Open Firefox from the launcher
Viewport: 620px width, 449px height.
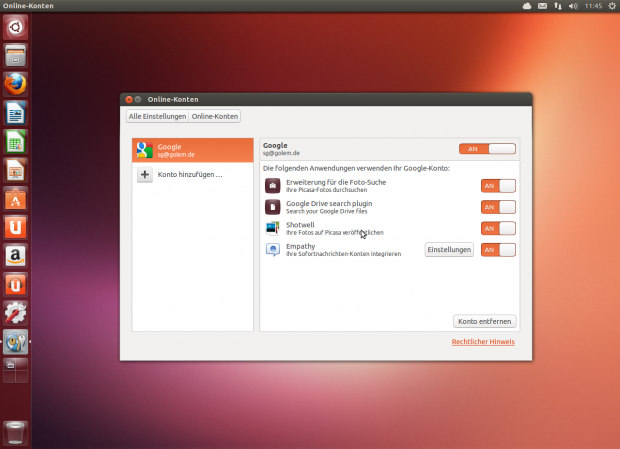[15, 83]
